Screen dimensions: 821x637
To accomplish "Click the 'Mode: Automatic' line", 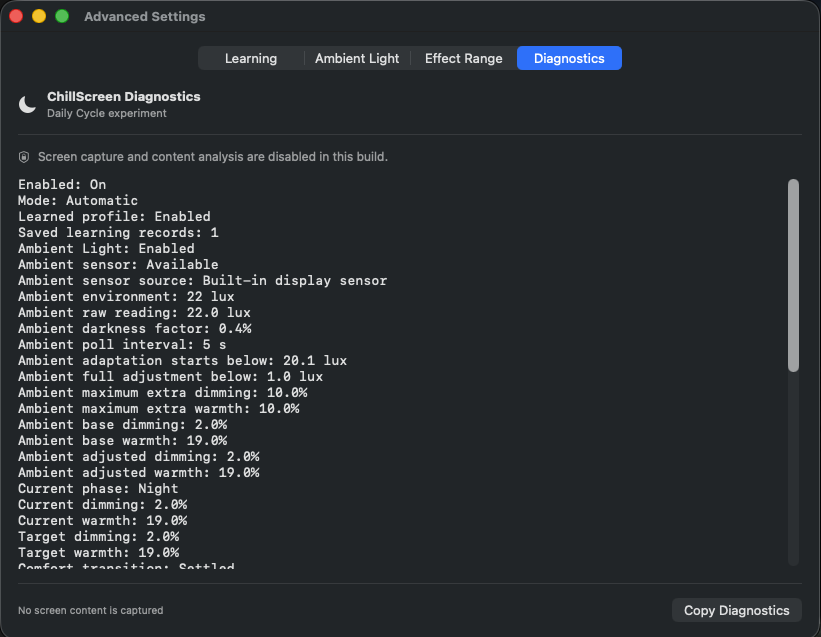I will (x=78, y=200).
